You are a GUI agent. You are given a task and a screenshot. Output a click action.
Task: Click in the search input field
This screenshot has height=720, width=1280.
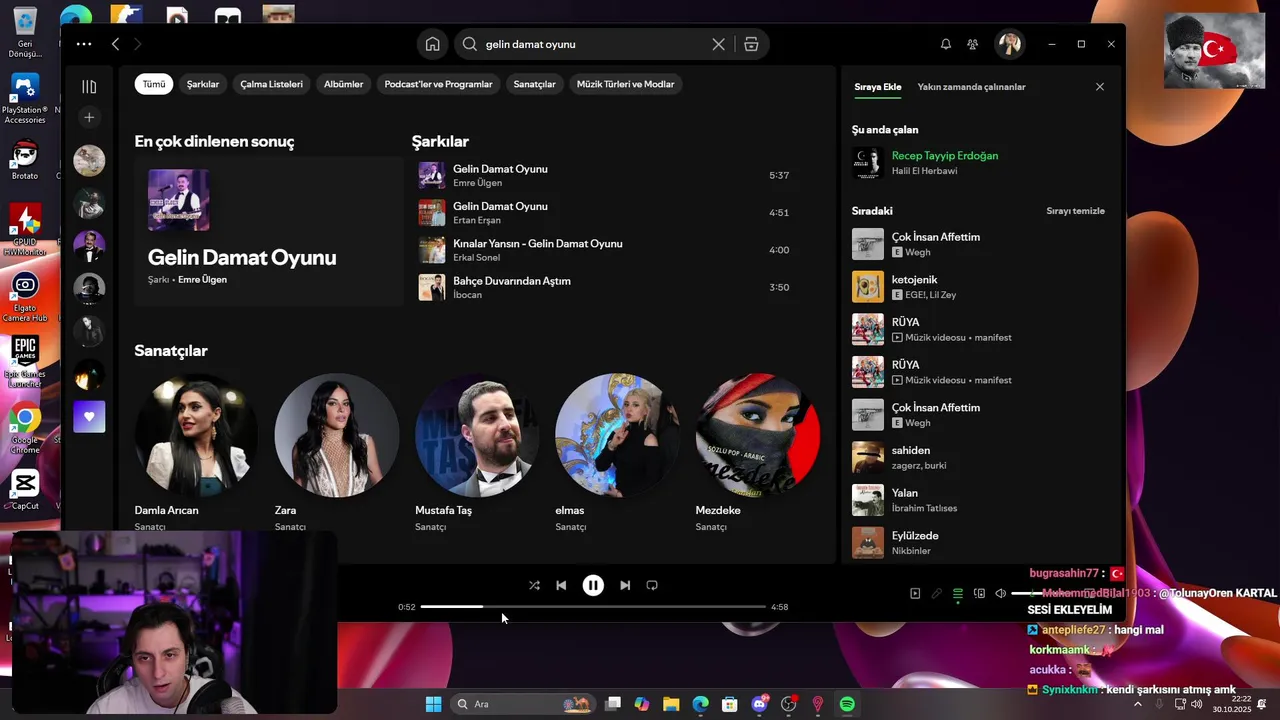pyautogui.click(x=595, y=44)
